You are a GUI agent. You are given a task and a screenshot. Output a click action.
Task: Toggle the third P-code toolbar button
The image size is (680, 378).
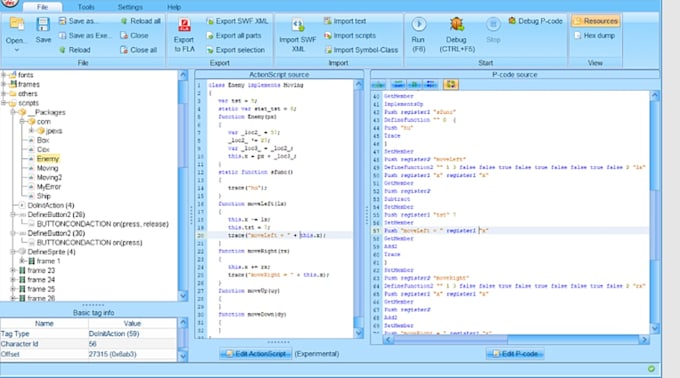[x=414, y=85]
